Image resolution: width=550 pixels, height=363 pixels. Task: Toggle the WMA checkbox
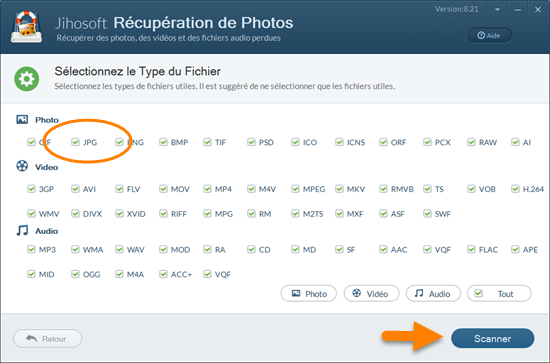click(x=75, y=249)
